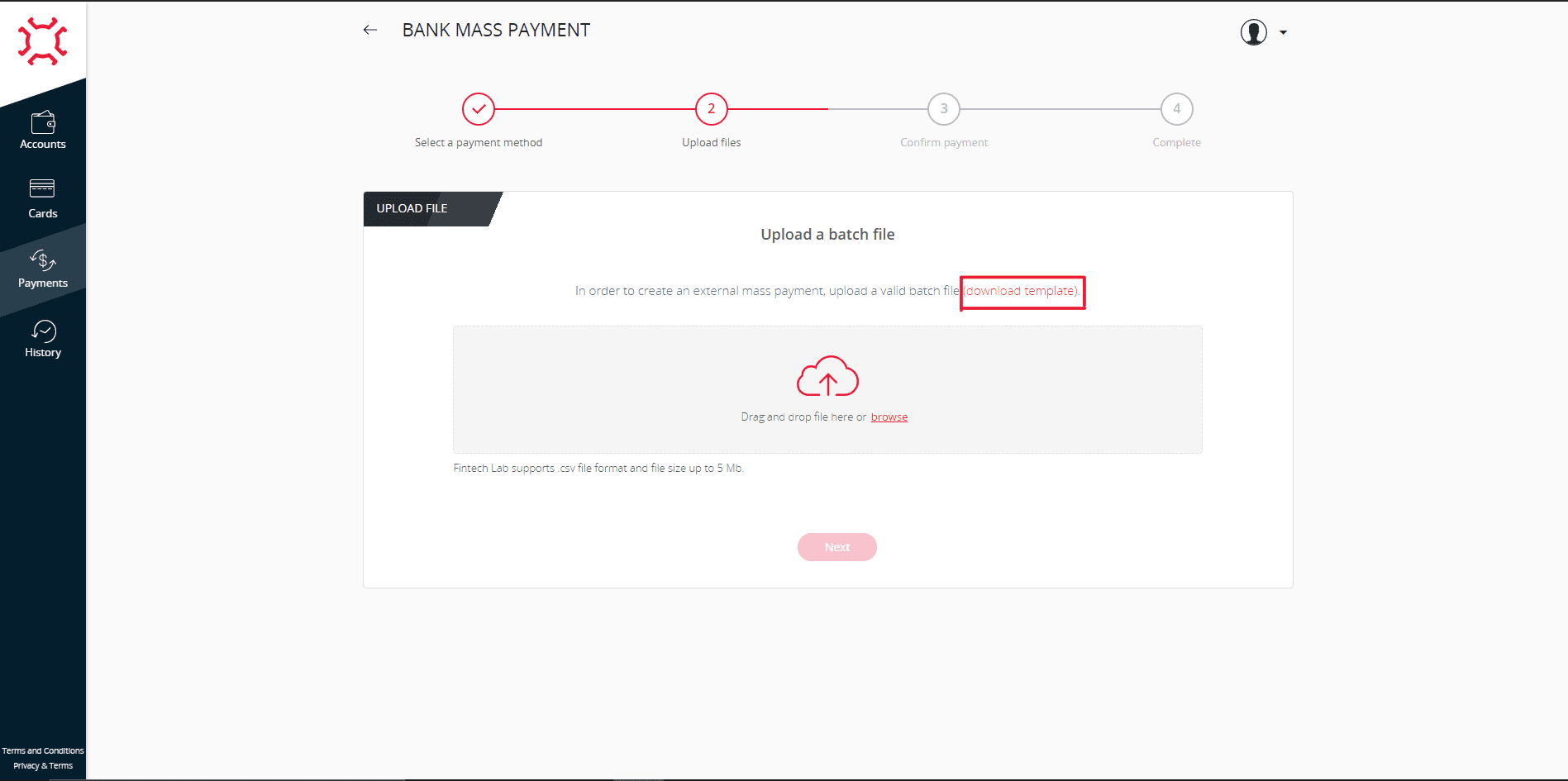The image size is (1568, 781).
Task: Open History via the clock icon
Action: click(43, 331)
